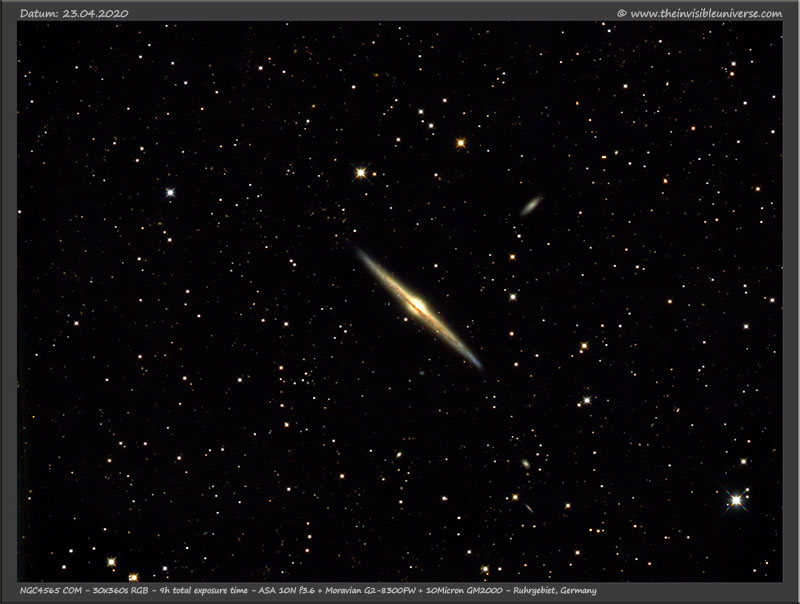Click the orange star near the top center
The width and height of the screenshot is (800, 604).
[x=461, y=143]
